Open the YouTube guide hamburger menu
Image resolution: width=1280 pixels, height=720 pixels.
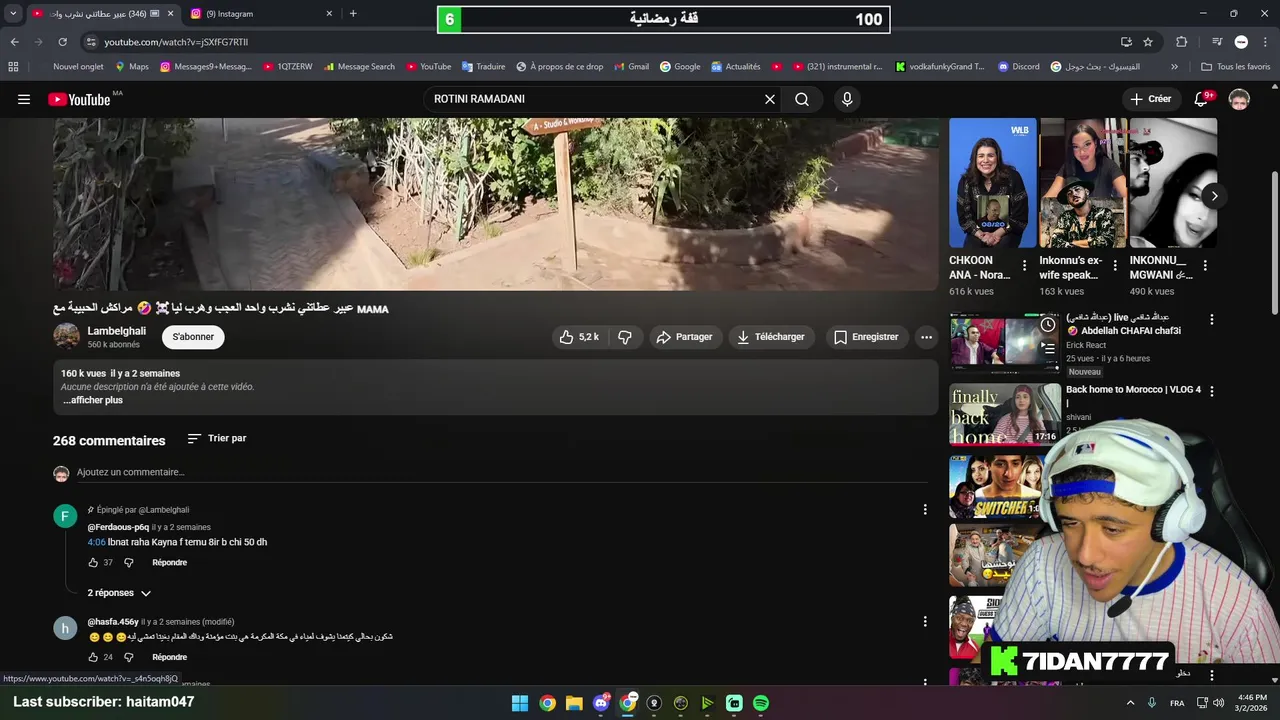[24, 99]
